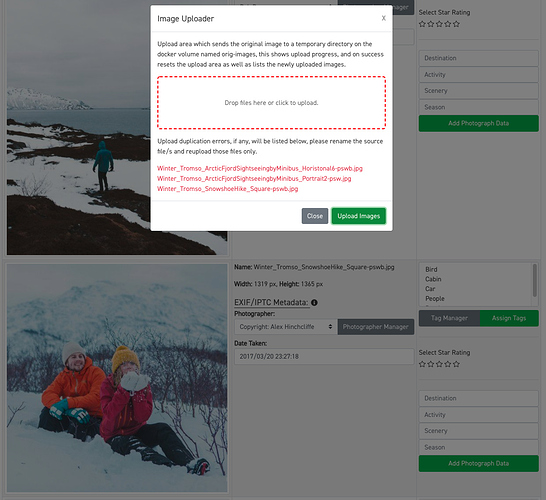
Task: Click lower Destination input field
Action: pyautogui.click(x=478, y=398)
